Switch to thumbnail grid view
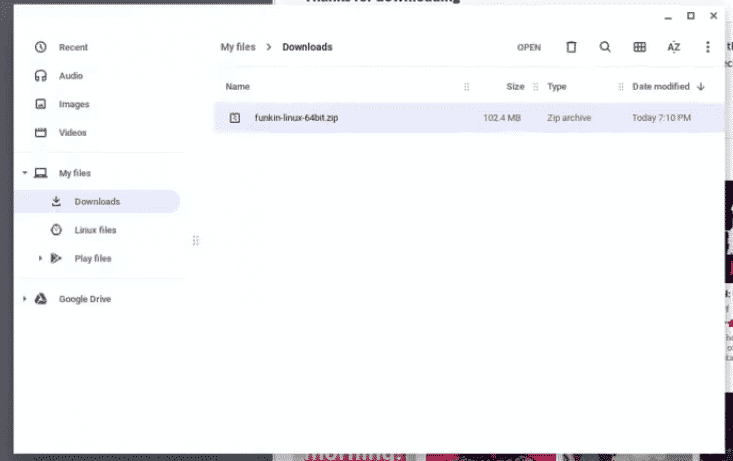 639,47
